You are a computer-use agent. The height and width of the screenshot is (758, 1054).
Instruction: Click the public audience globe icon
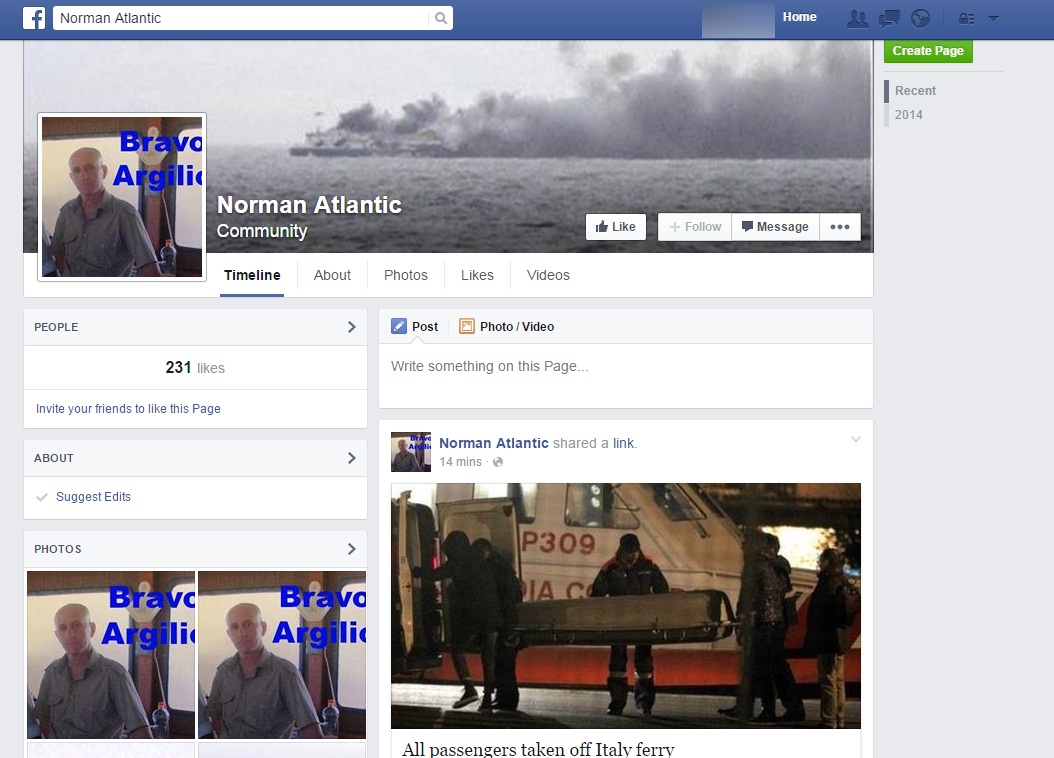[498, 462]
